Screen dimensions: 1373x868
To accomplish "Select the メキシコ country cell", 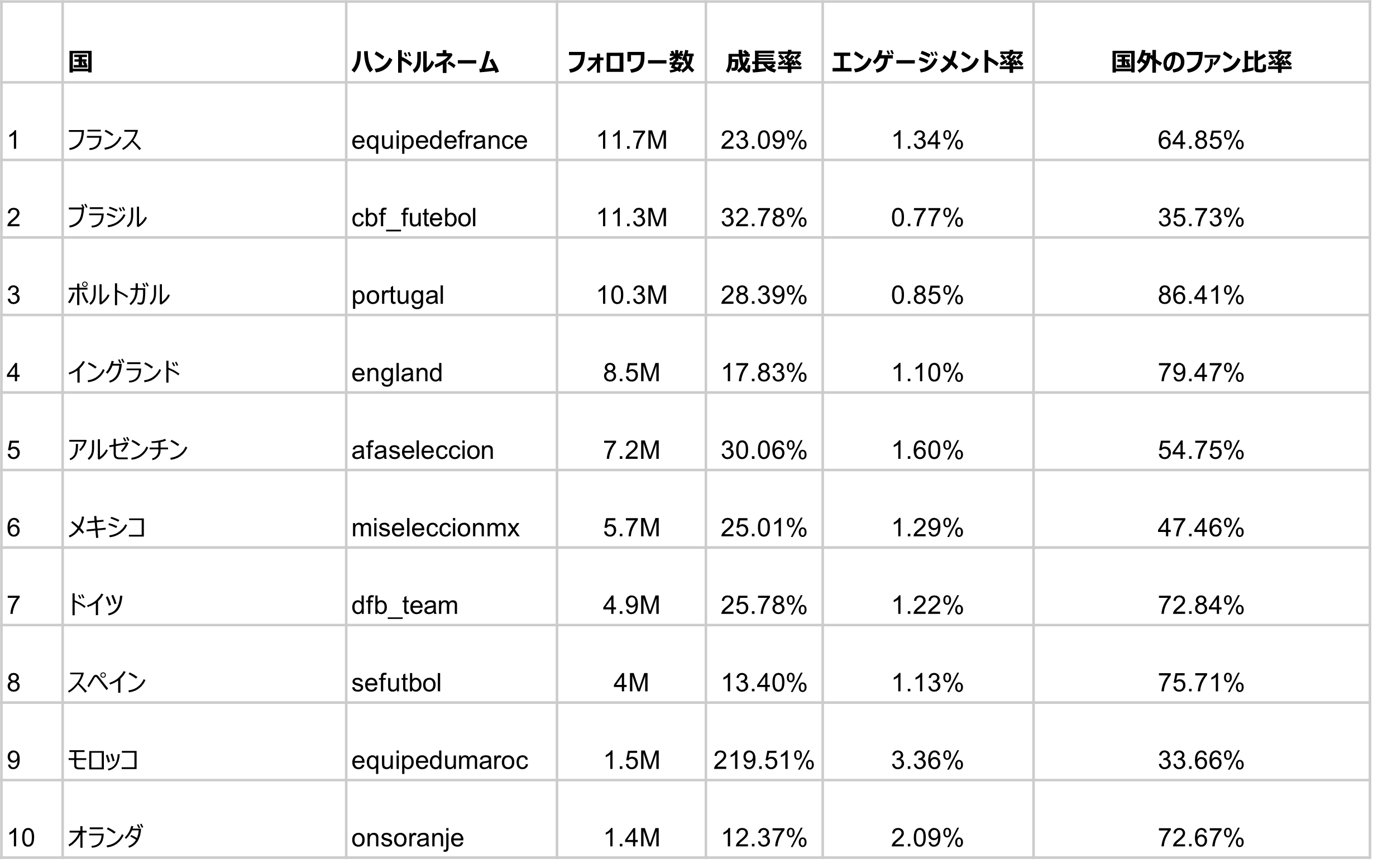I will (x=204, y=509).
